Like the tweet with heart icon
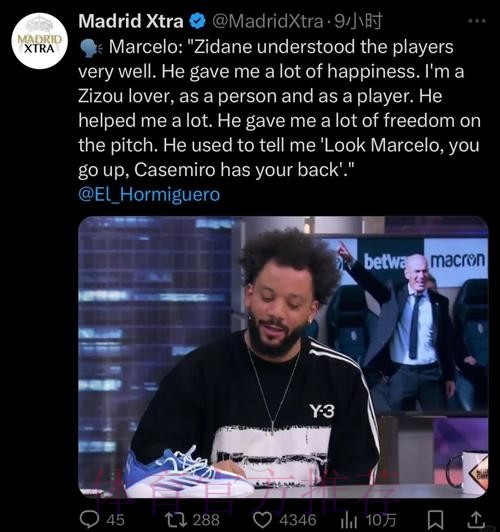Image resolution: width=500 pixels, height=532 pixels. [x=263, y=519]
